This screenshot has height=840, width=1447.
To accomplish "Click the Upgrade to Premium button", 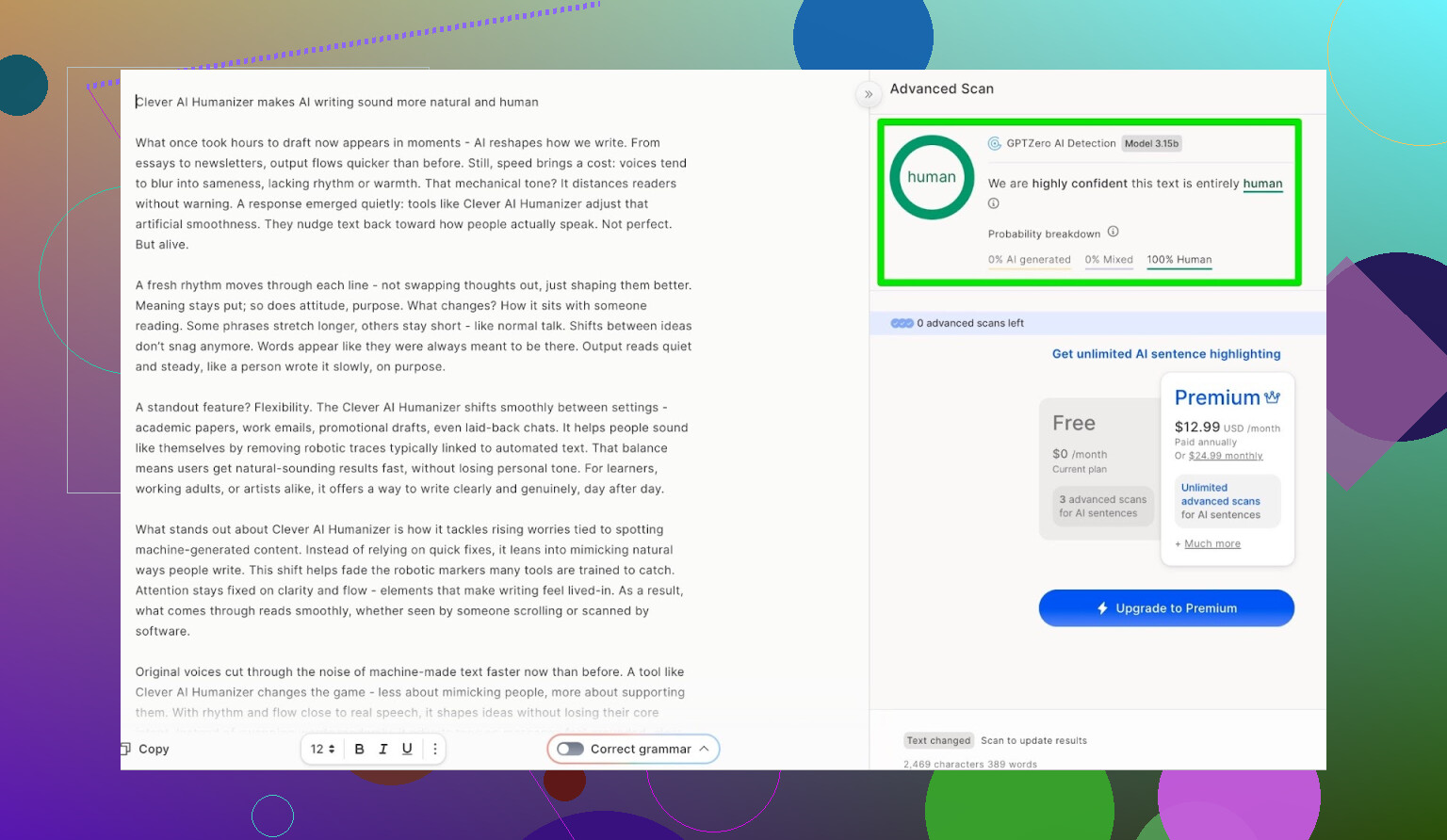I will pos(1165,608).
